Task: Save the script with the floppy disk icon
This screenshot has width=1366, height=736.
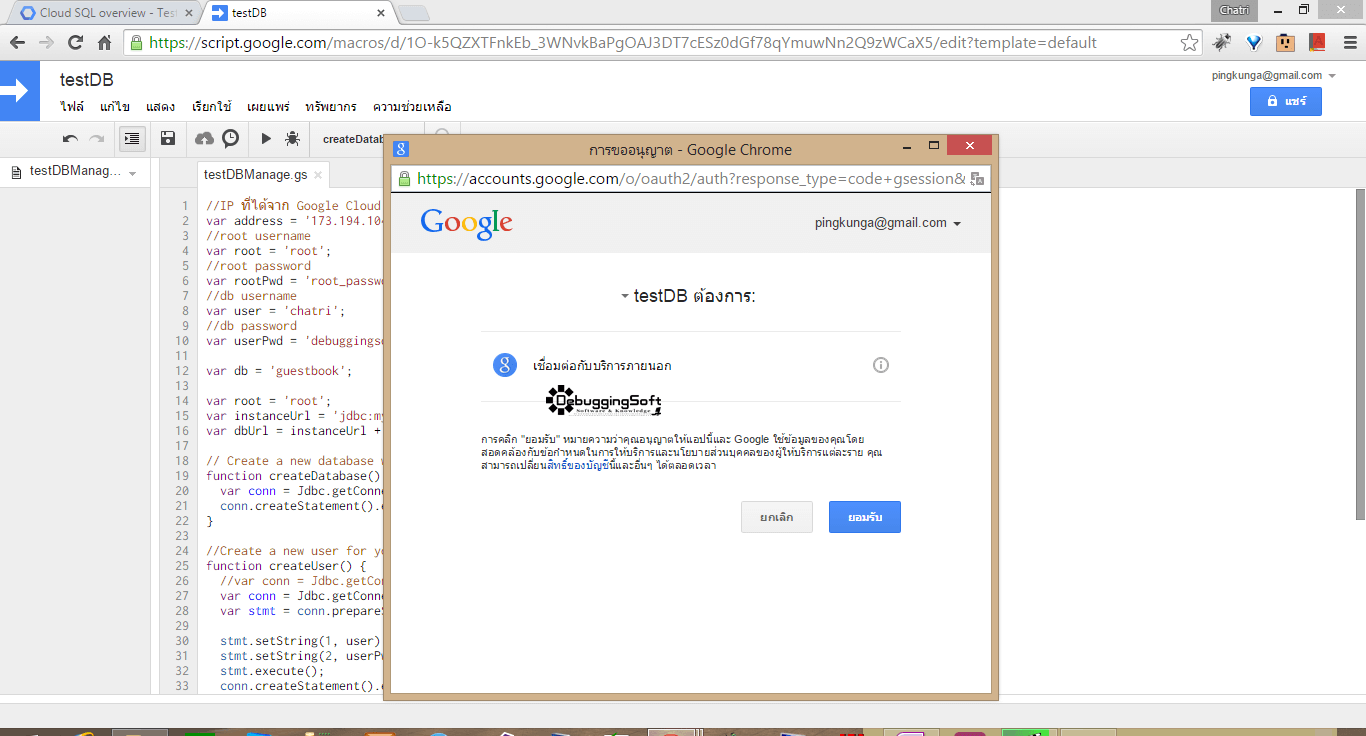Action: point(168,139)
